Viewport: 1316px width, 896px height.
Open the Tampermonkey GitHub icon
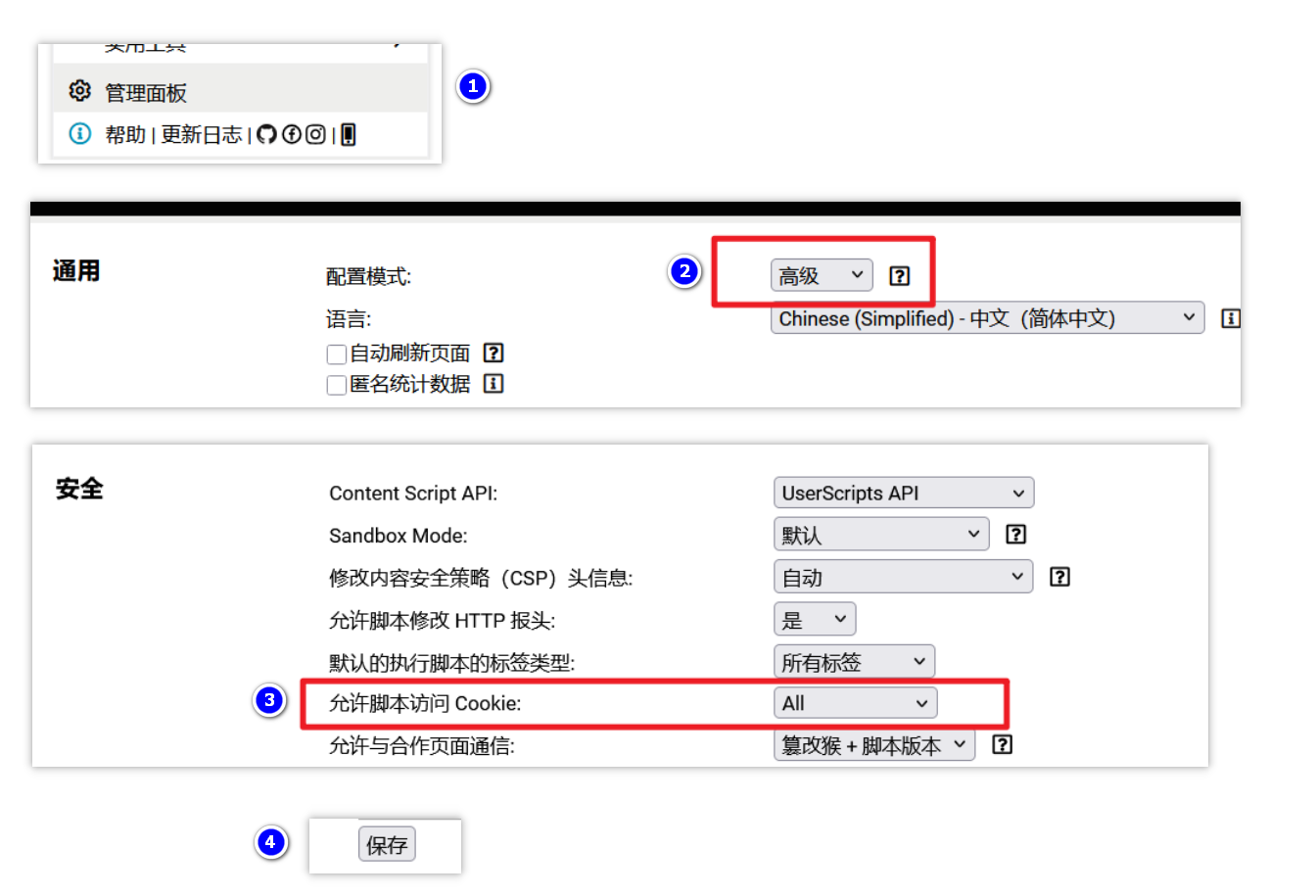coord(265,134)
